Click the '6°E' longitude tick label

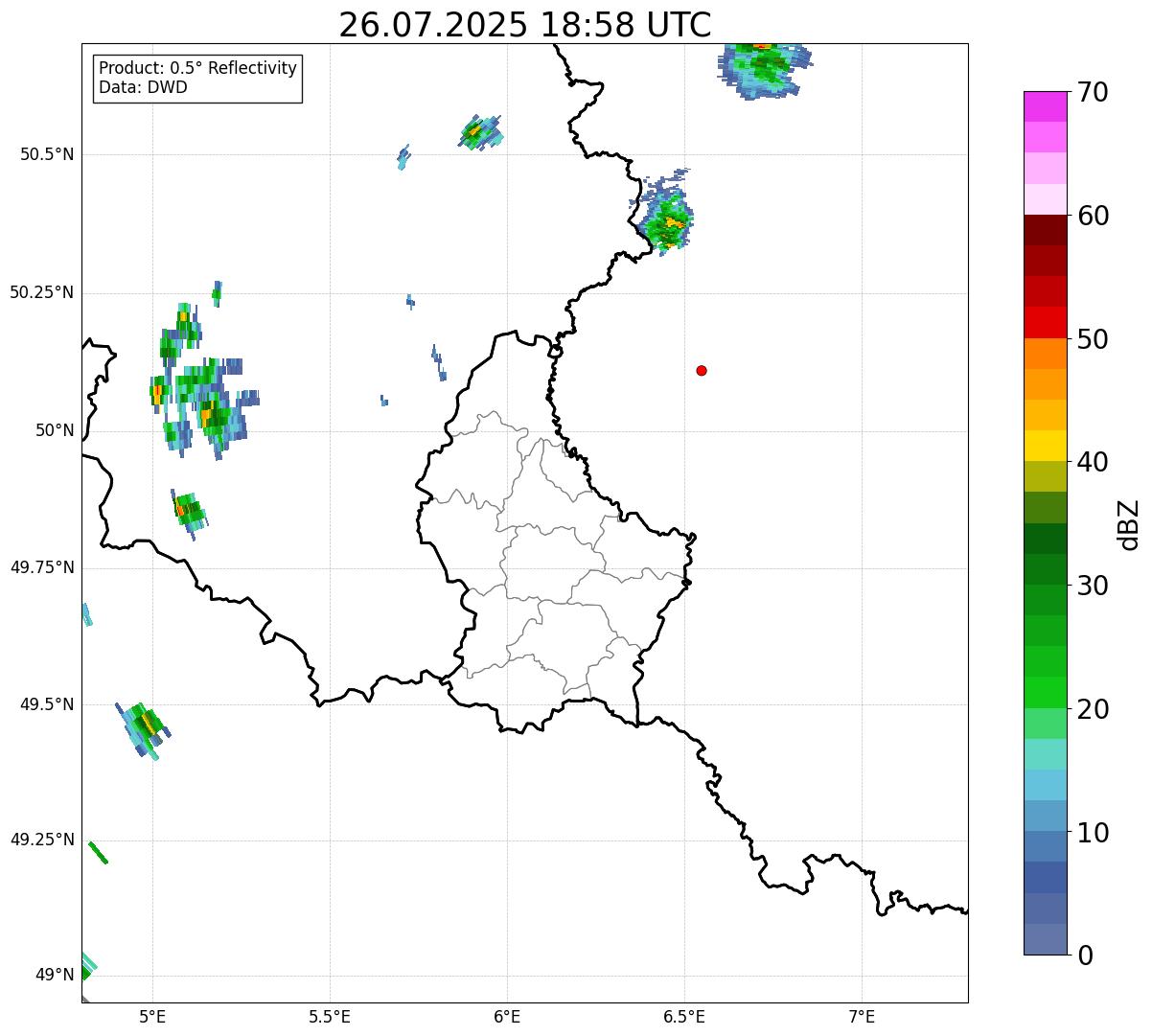(507, 1016)
